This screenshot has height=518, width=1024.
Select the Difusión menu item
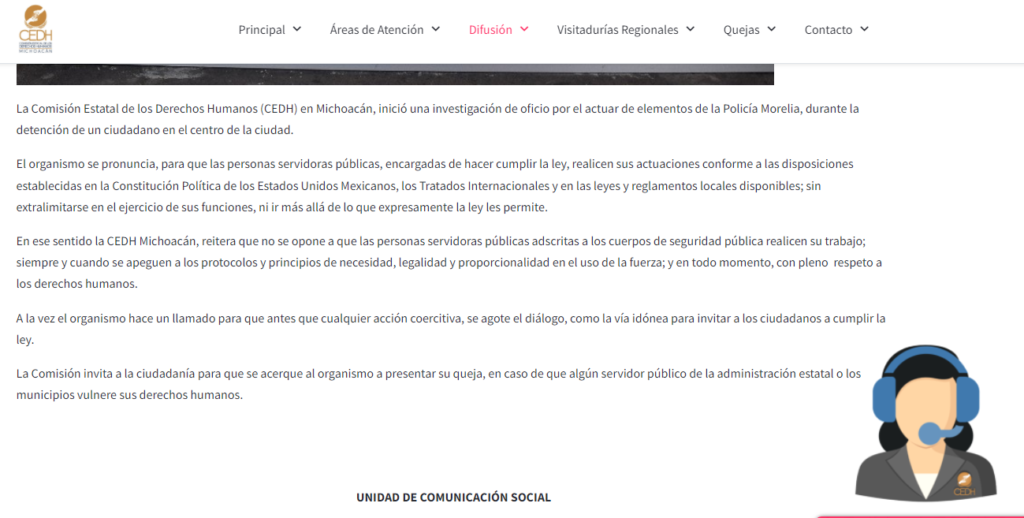click(490, 30)
